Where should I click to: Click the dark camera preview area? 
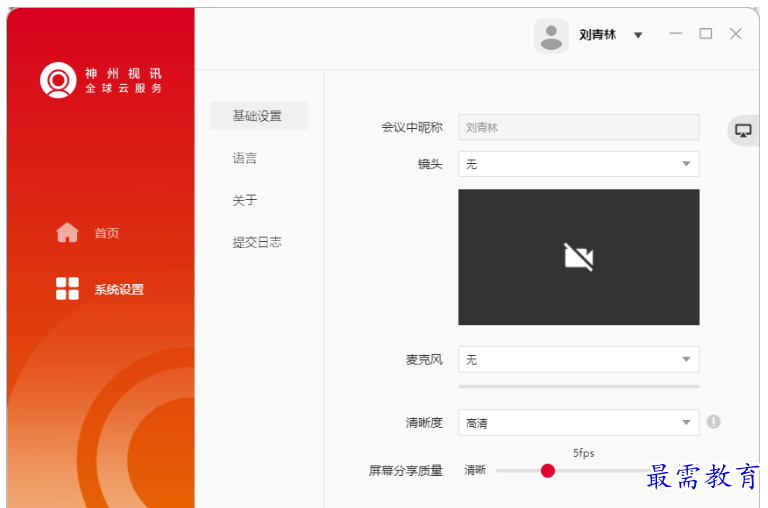click(578, 257)
